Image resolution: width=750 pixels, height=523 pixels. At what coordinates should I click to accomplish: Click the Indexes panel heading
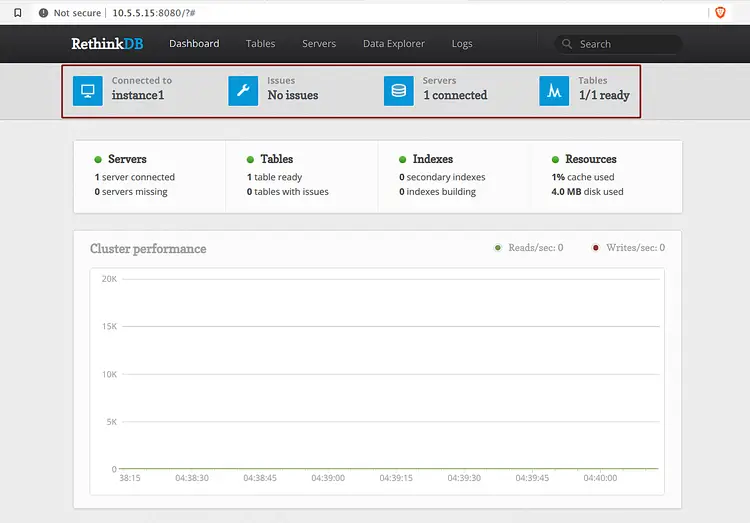click(433, 159)
